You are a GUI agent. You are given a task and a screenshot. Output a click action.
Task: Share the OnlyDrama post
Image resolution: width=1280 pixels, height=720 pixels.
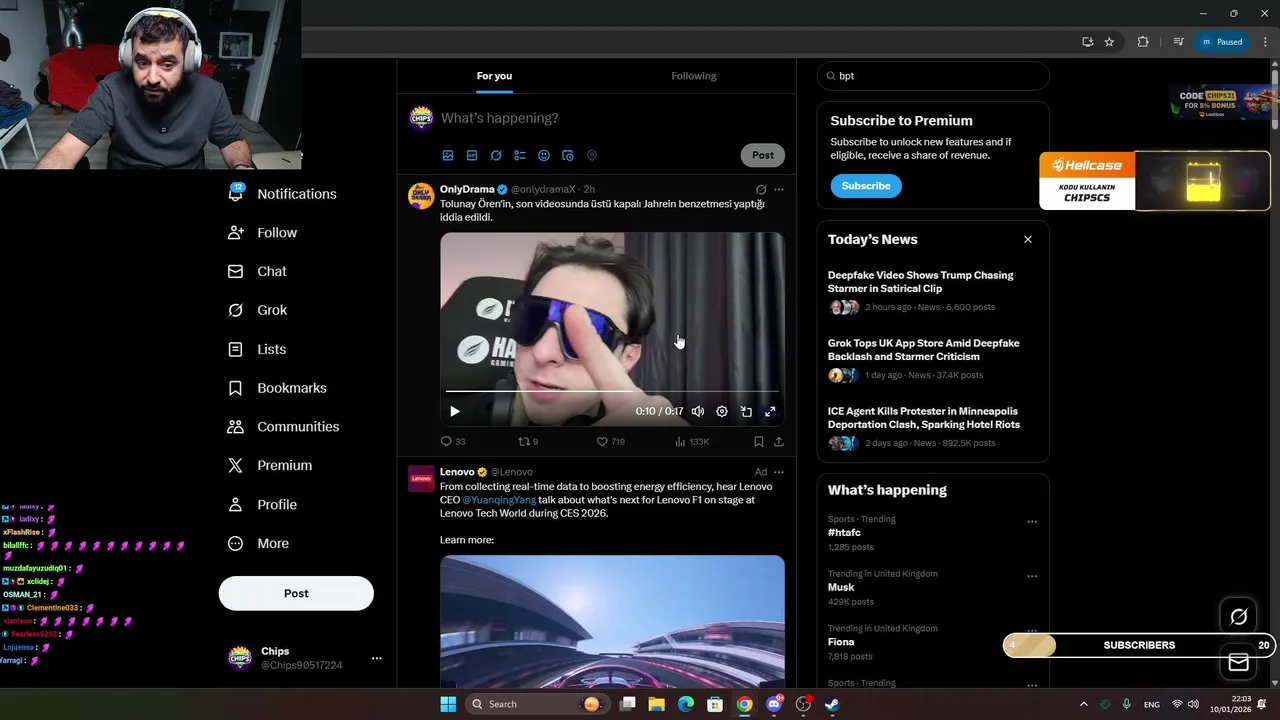point(779,441)
